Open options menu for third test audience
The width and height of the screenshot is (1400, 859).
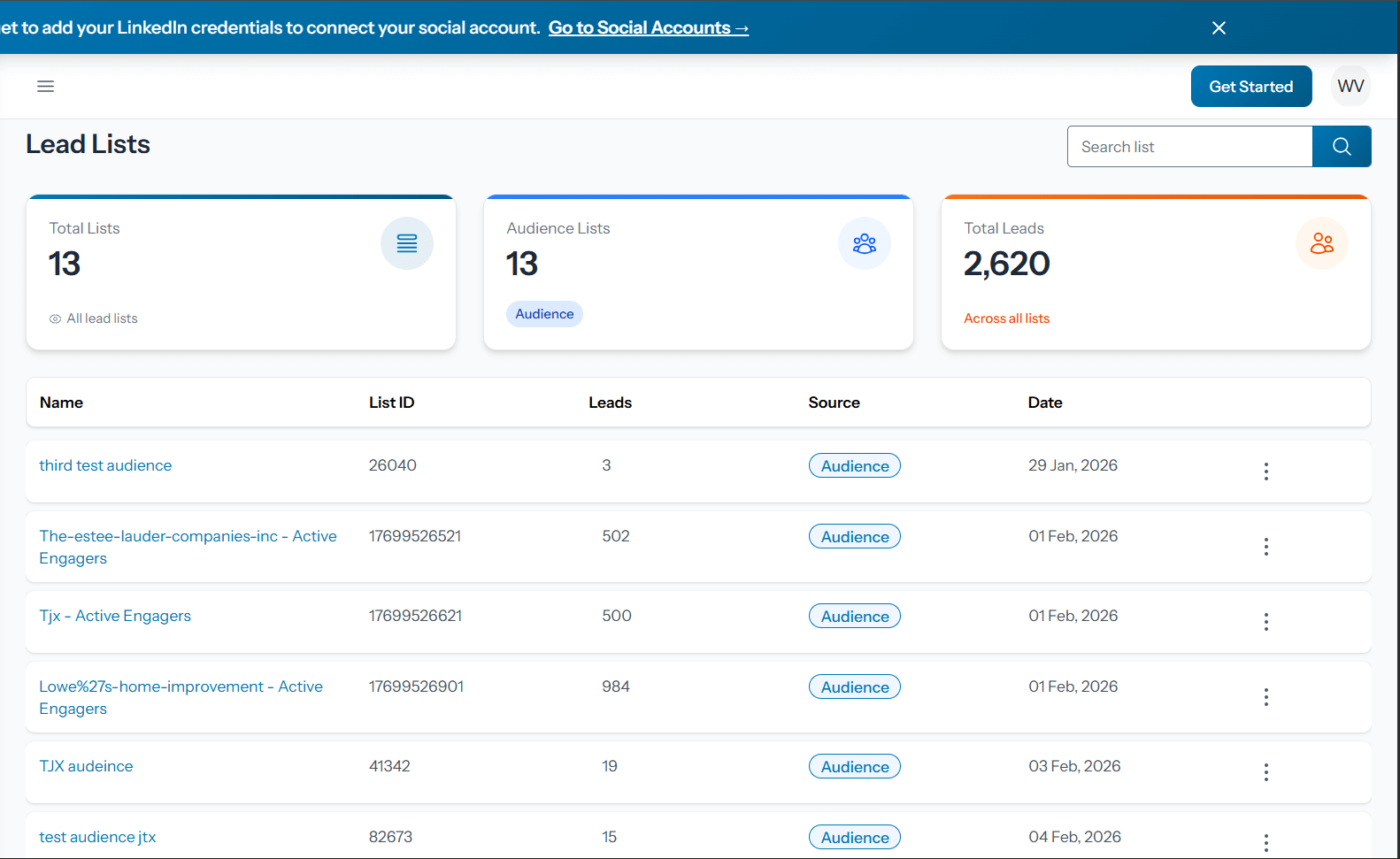coord(1265,472)
